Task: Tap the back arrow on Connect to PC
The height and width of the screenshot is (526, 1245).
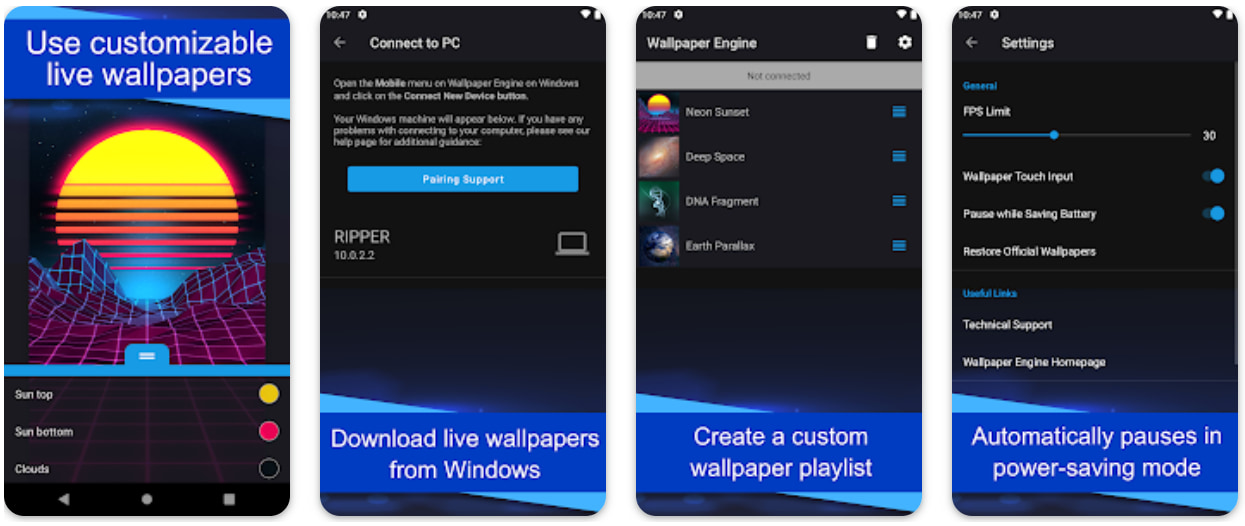Action: [x=340, y=43]
